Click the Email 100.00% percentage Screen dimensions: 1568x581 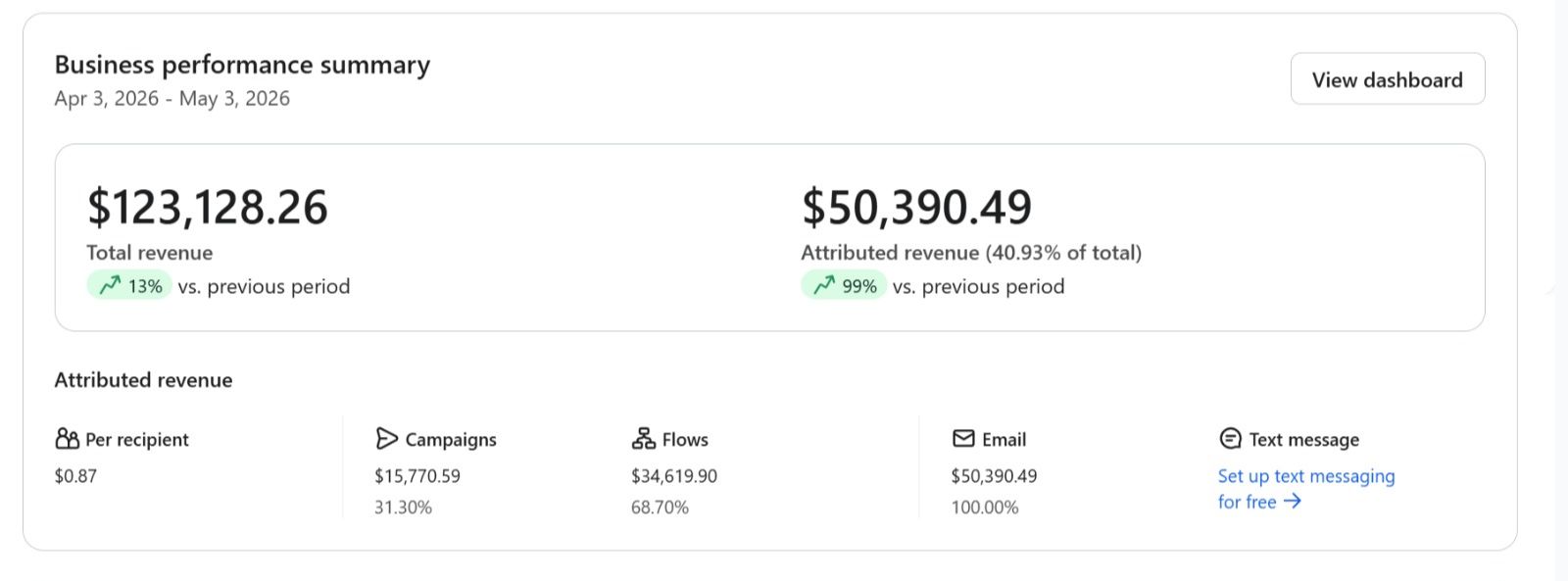click(x=985, y=508)
